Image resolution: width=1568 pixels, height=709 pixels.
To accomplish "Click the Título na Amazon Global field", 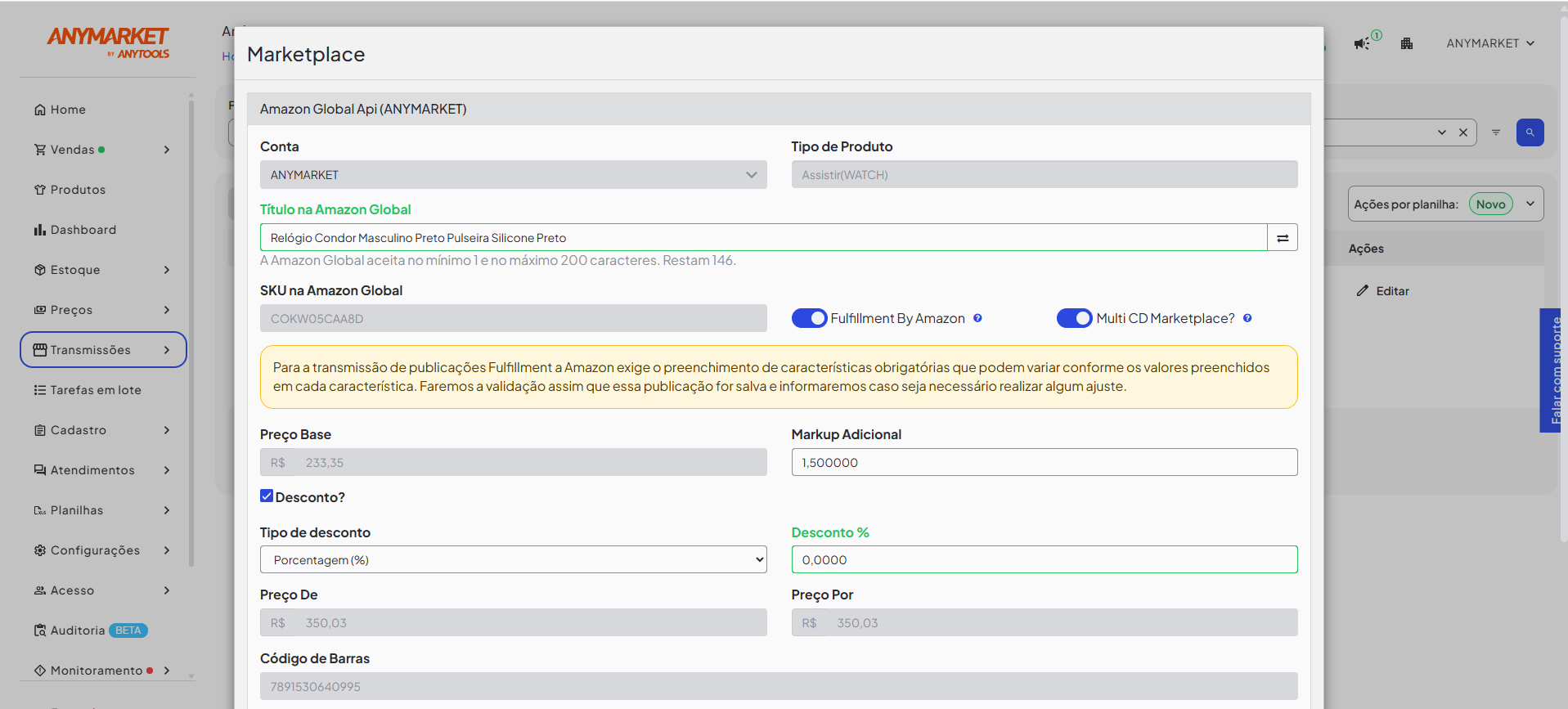I will 764,238.
